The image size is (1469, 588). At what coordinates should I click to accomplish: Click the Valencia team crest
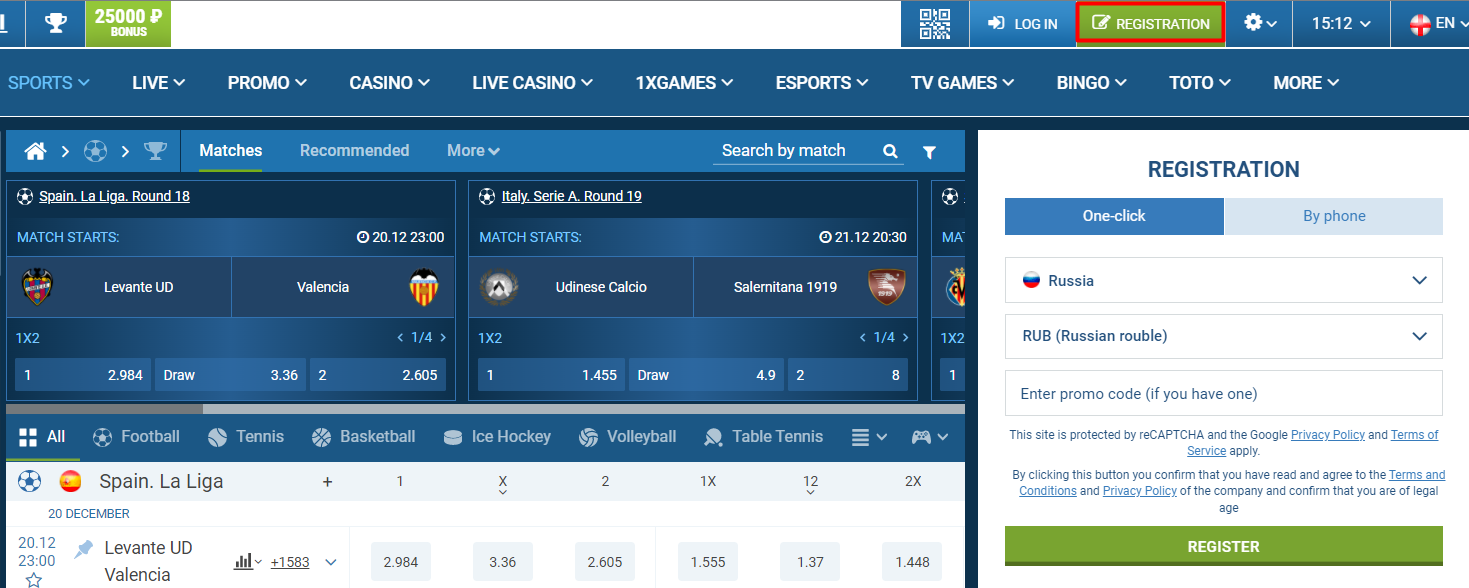[x=424, y=287]
